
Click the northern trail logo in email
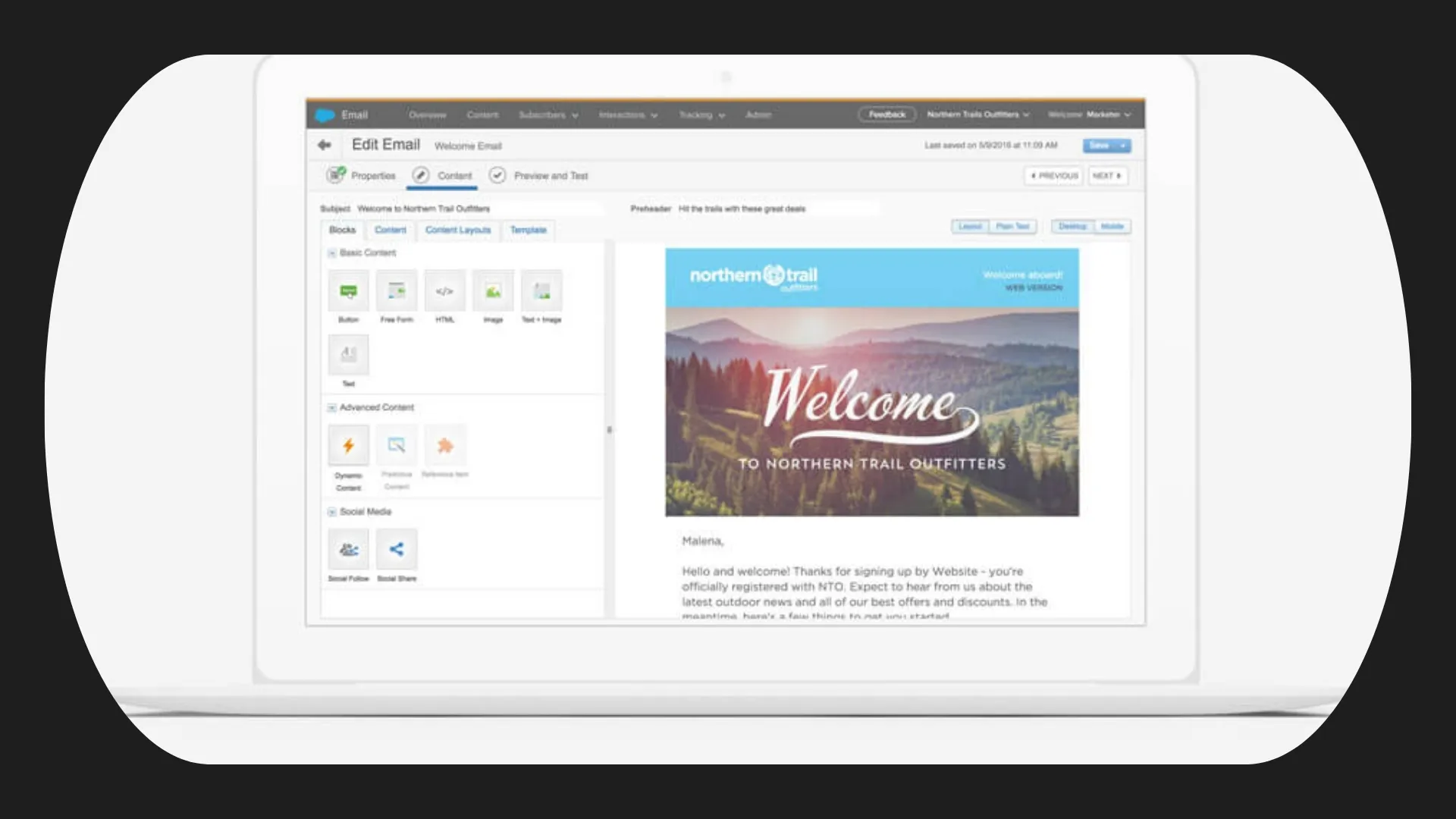[x=754, y=278]
